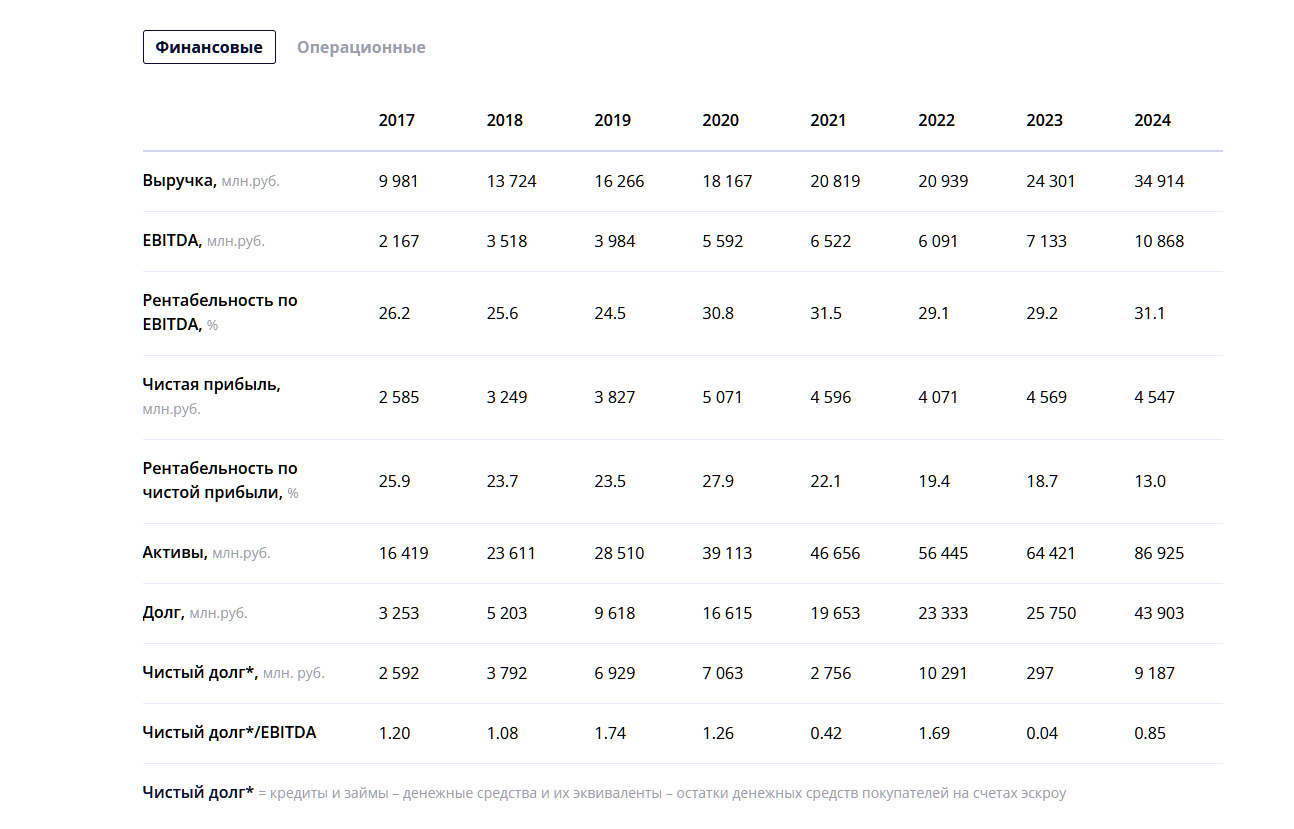Click the 2017 column header
Viewport: 1294px width, 829px height.
point(396,120)
